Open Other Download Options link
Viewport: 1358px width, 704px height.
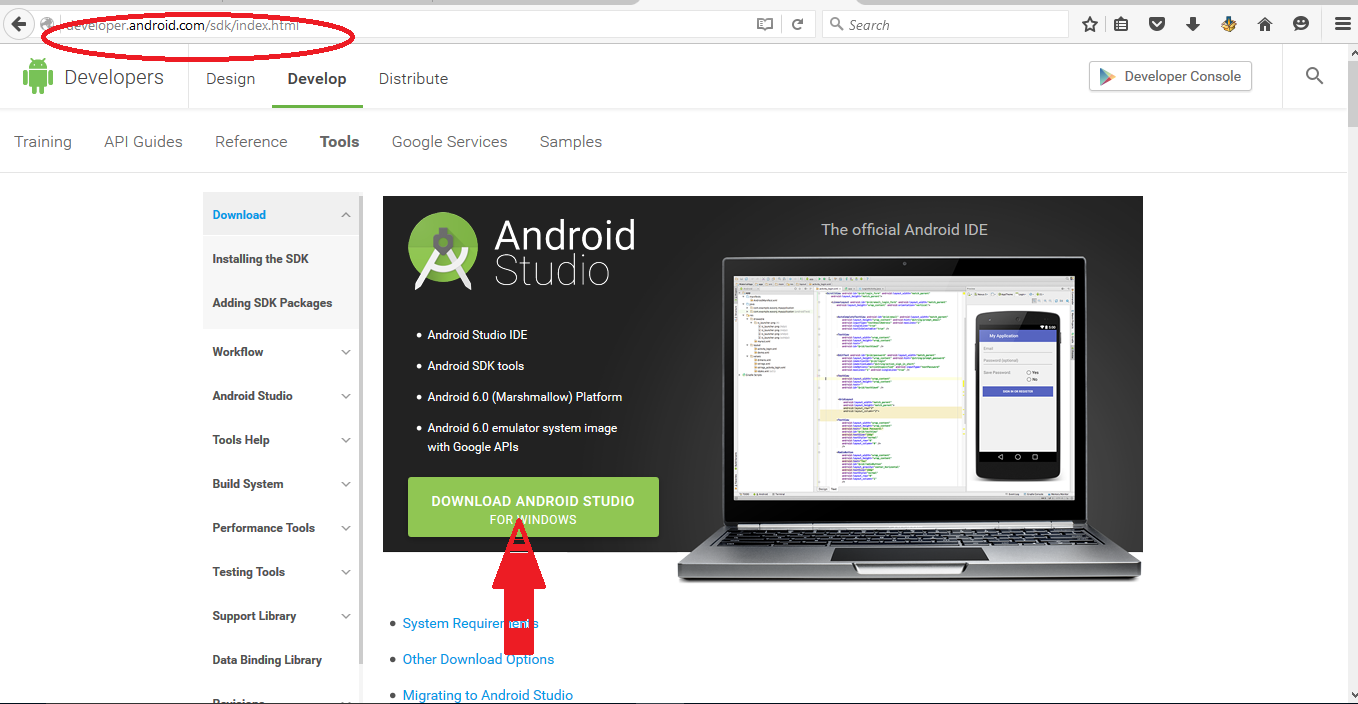click(x=478, y=659)
